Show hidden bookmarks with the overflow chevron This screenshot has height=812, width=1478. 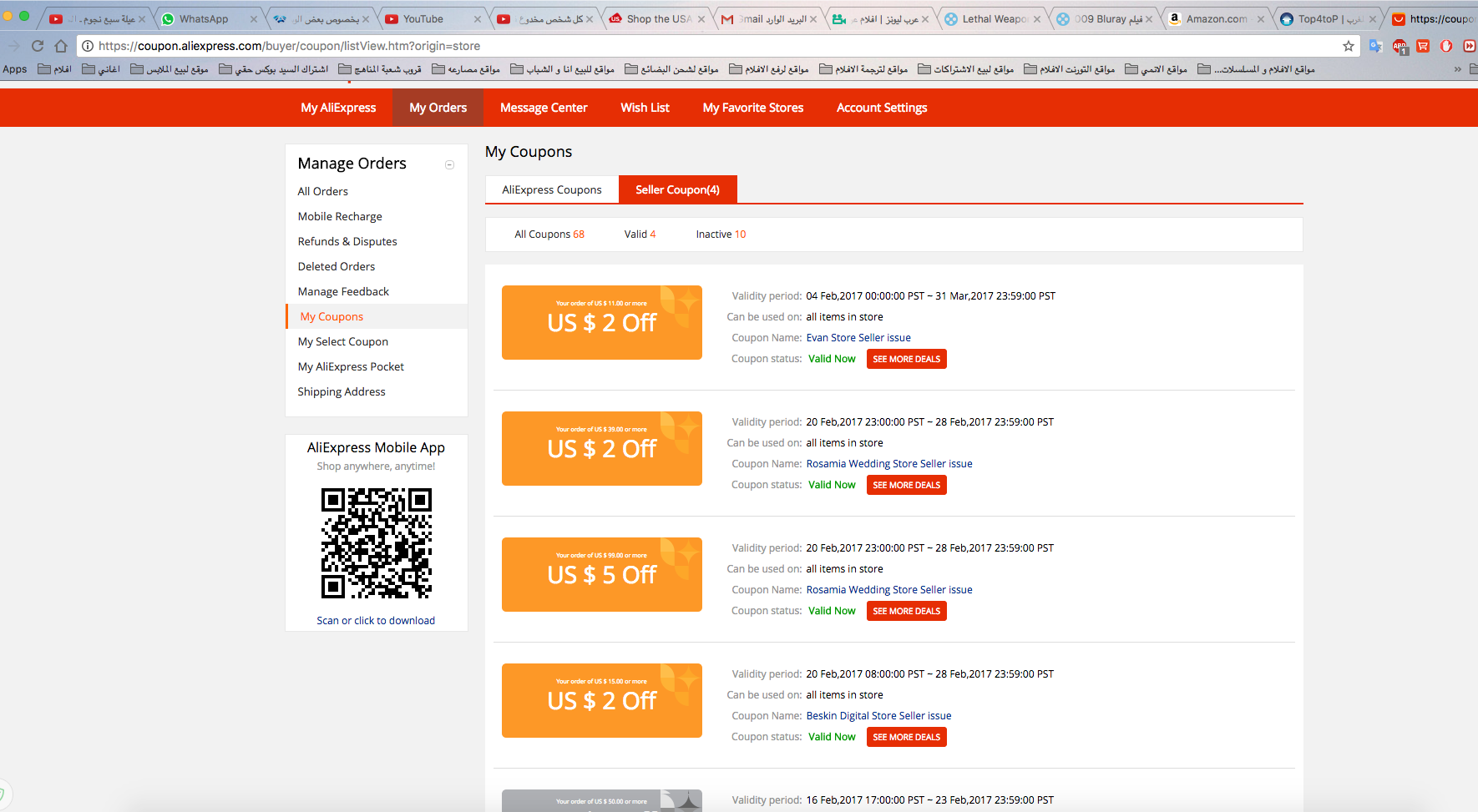(1457, 69)
